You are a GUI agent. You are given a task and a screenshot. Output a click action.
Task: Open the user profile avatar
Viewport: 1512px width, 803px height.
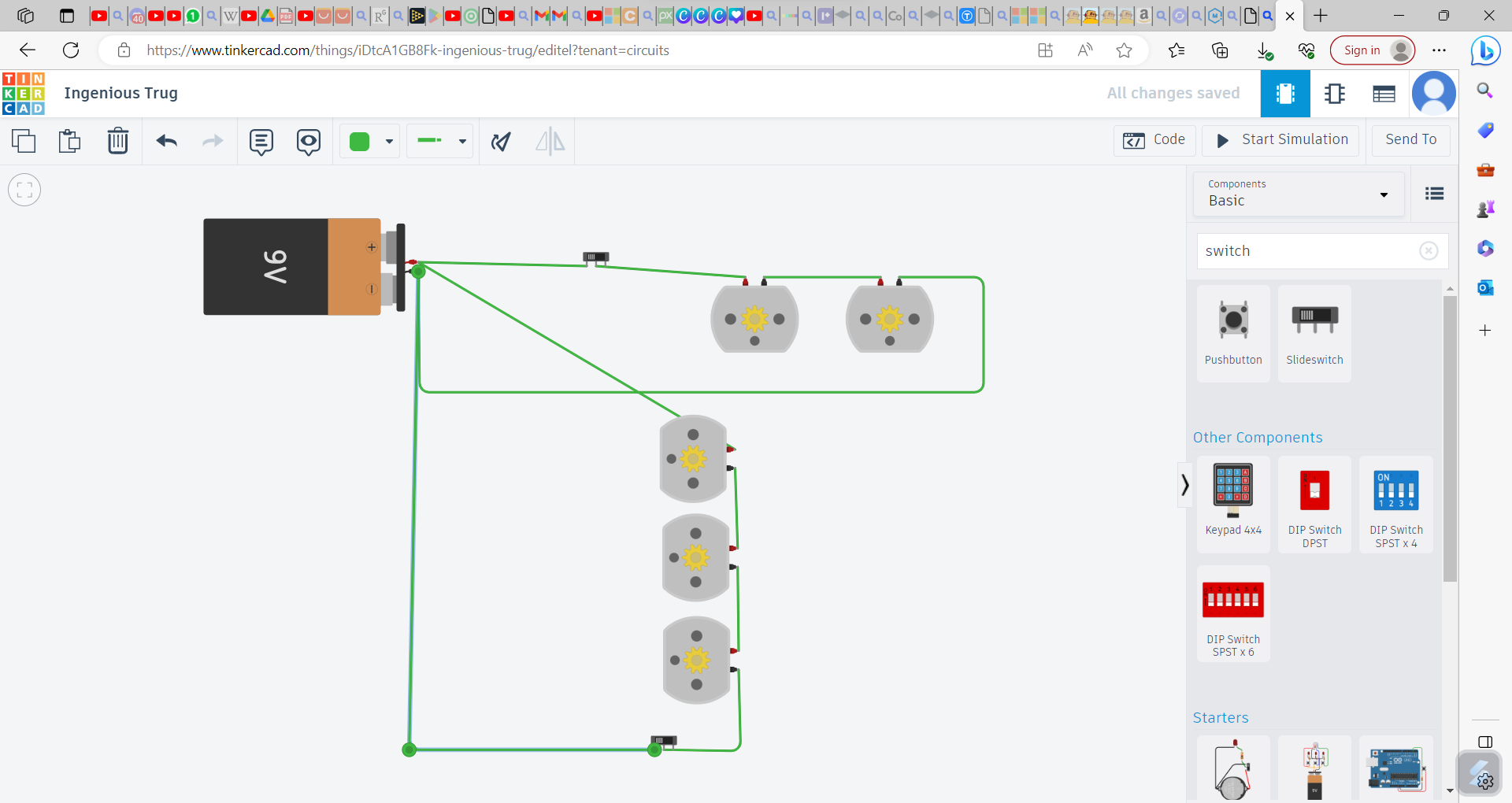[x=1434, y=94]
